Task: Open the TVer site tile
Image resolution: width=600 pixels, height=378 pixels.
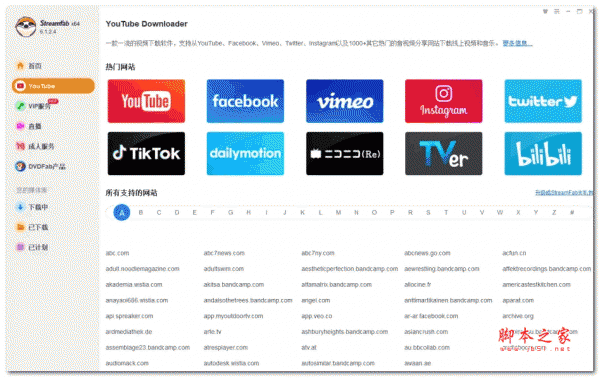Action: click(443, 153)
